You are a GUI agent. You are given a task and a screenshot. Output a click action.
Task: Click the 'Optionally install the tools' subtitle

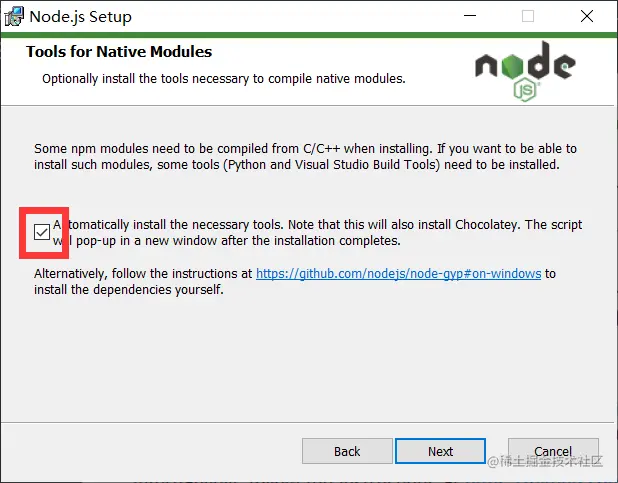click(224, 79)
